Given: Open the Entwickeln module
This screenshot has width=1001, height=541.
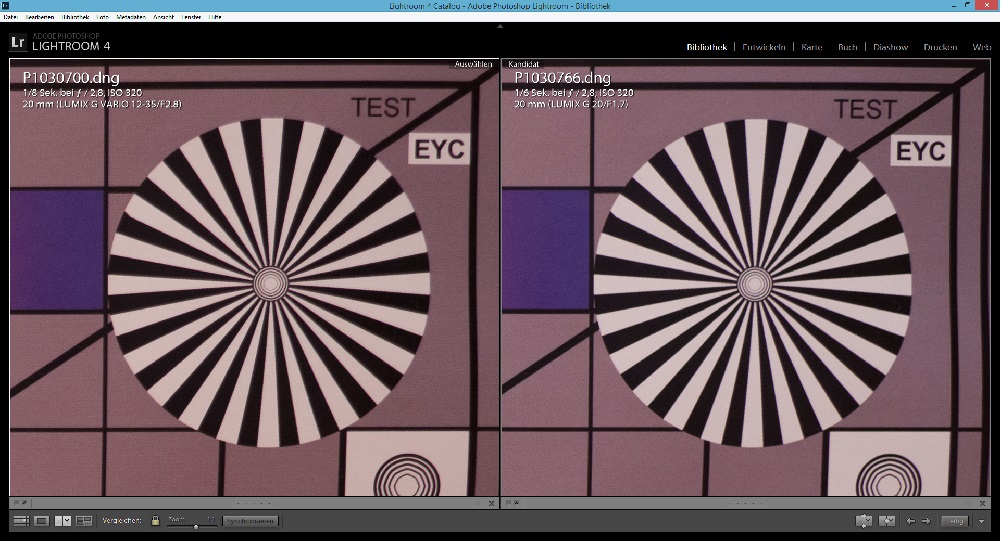Looking at the screenshot, I should (x=764, y=47).
